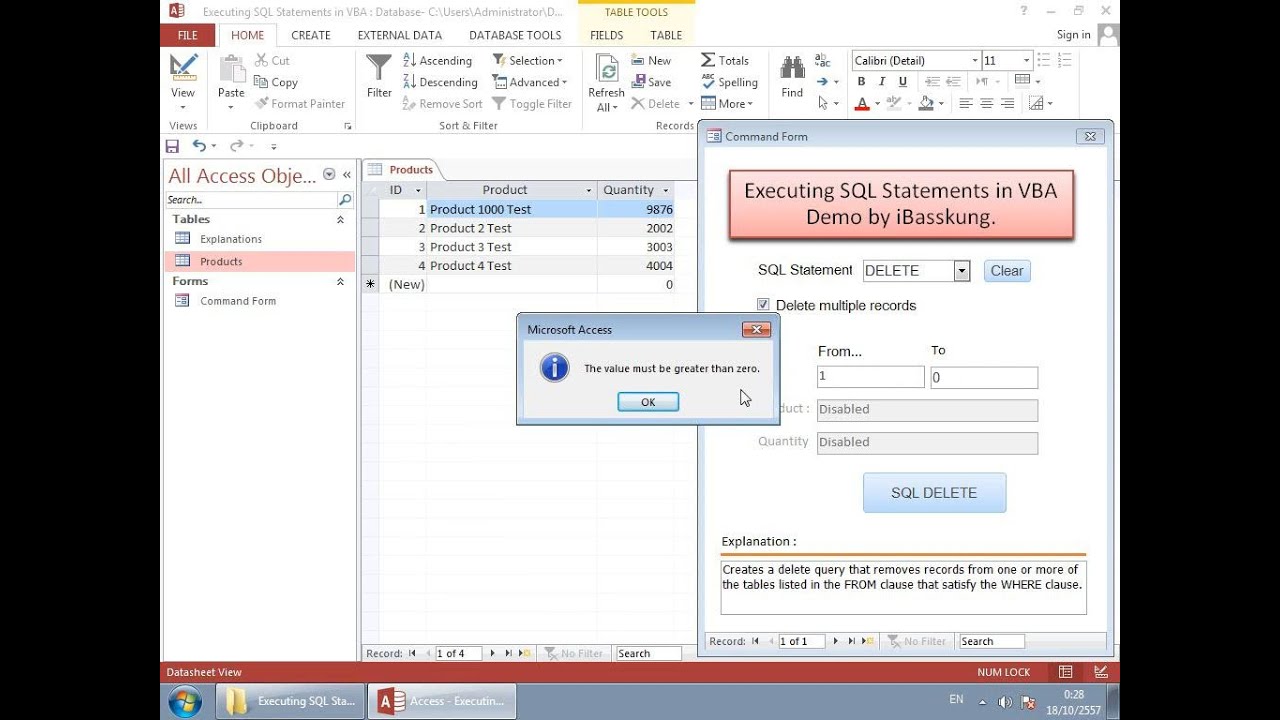The image size is (1280, 720).
Task: Align text left in the ribbon
Action: [x=966, y=103]
